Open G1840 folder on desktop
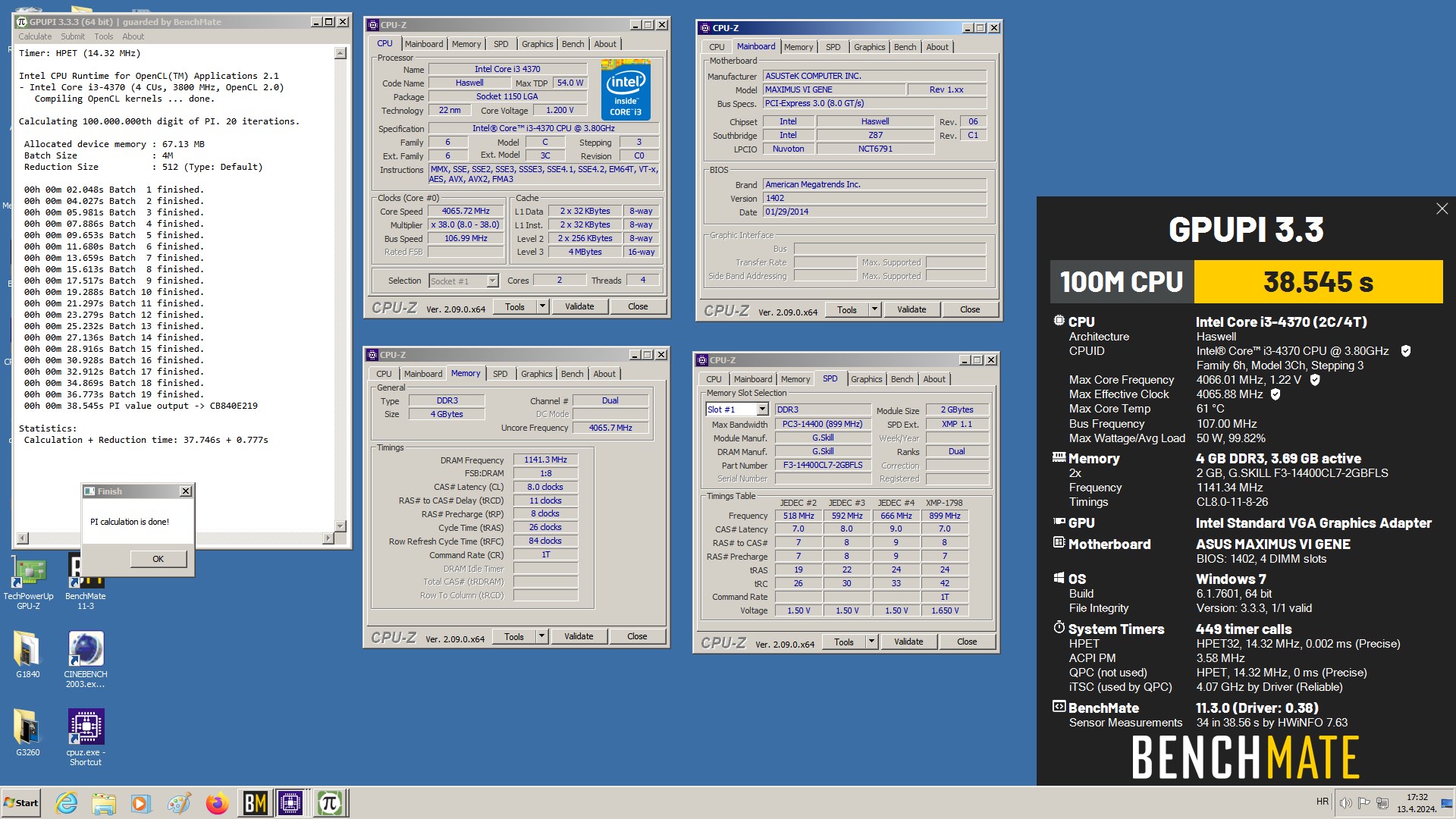1456x819 pixels. [28, 655]
